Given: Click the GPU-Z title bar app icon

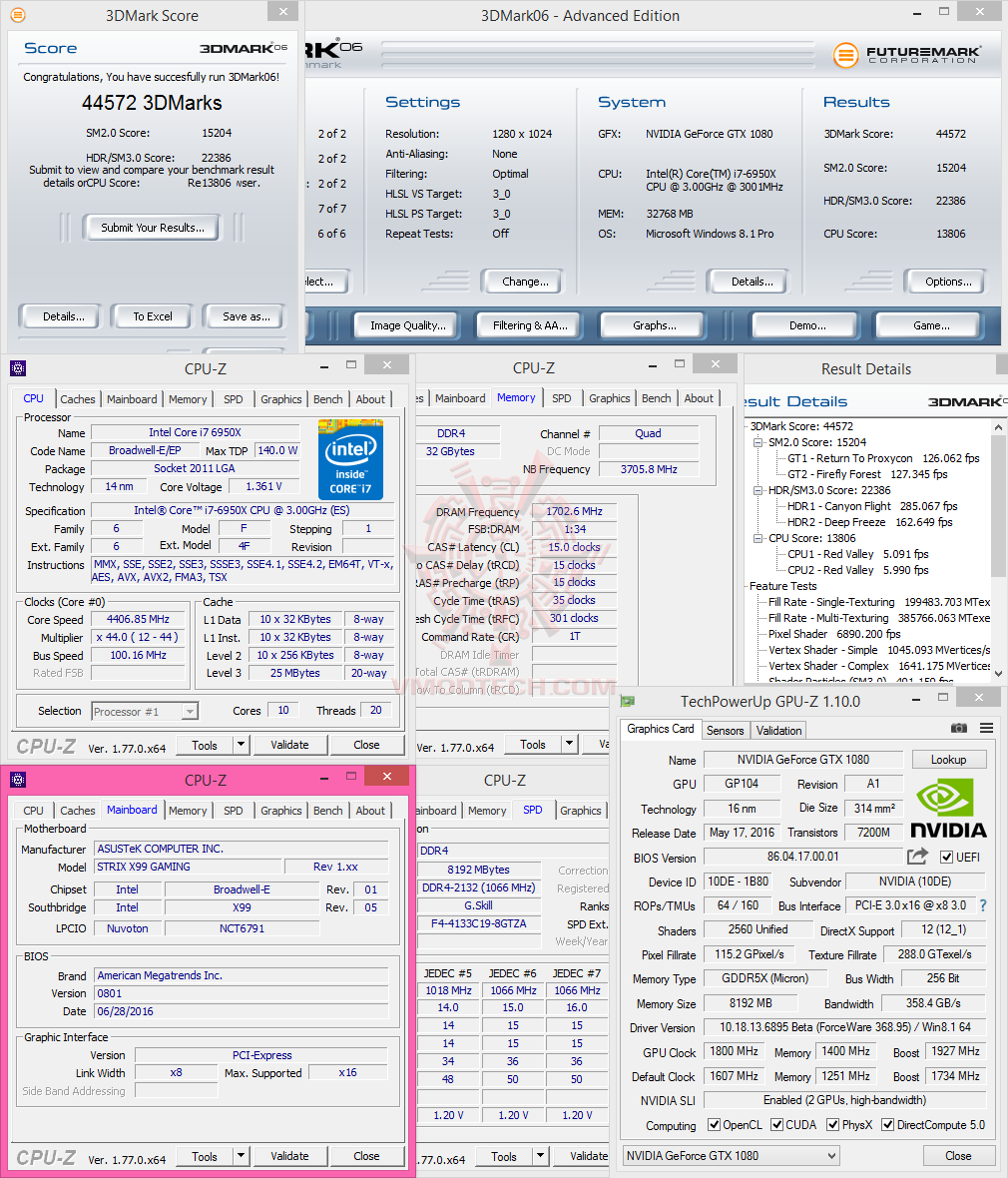Looking at the screenshot, I should [628, 701].
